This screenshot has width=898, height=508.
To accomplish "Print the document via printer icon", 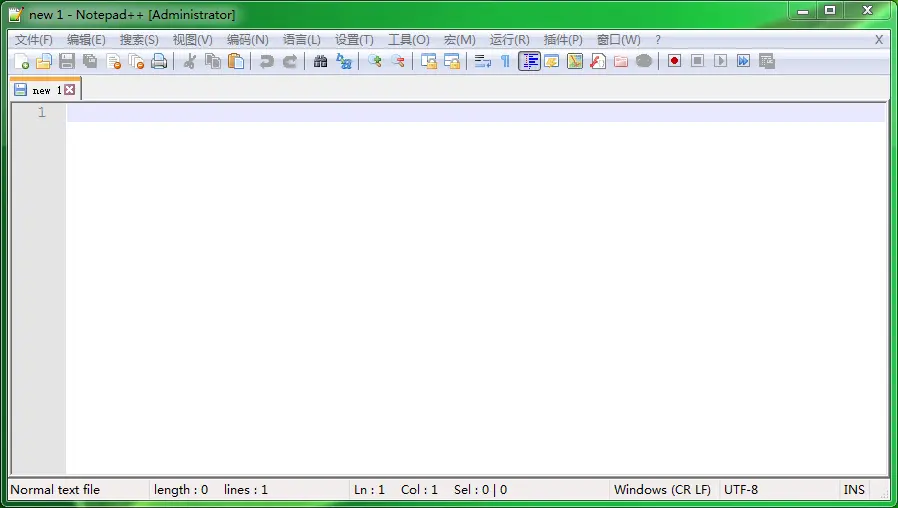I will (159, 61).
